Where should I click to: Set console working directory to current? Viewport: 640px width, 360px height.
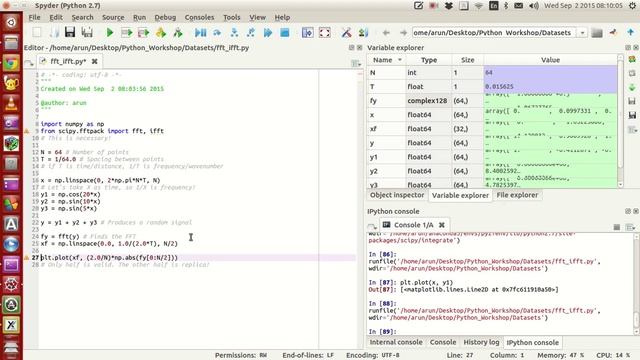tap(613, 33)
